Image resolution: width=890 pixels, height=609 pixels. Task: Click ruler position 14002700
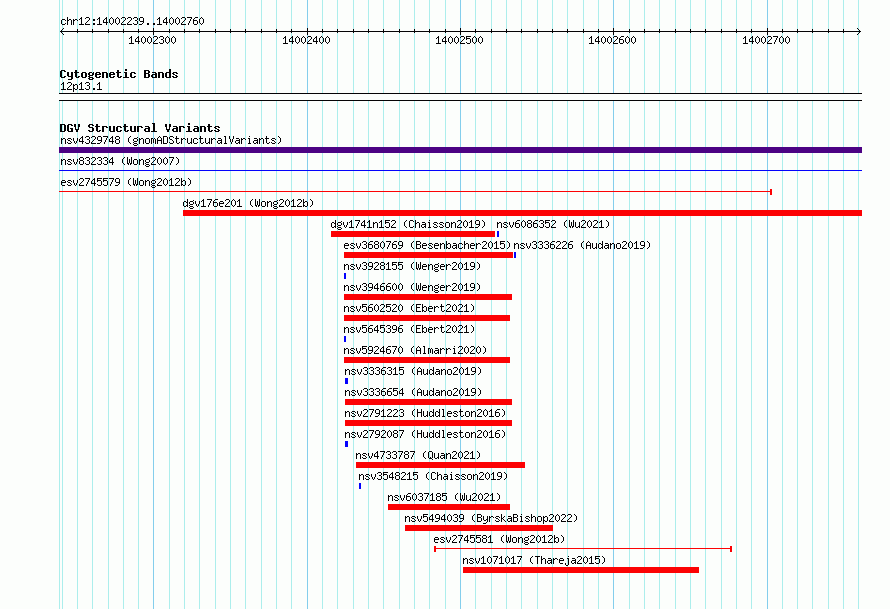click(x=766, y=40)
